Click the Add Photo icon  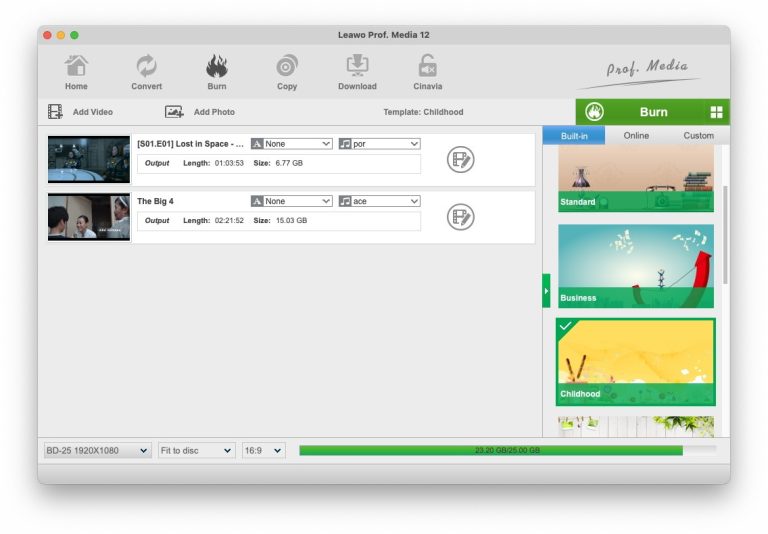pos(174,112)
